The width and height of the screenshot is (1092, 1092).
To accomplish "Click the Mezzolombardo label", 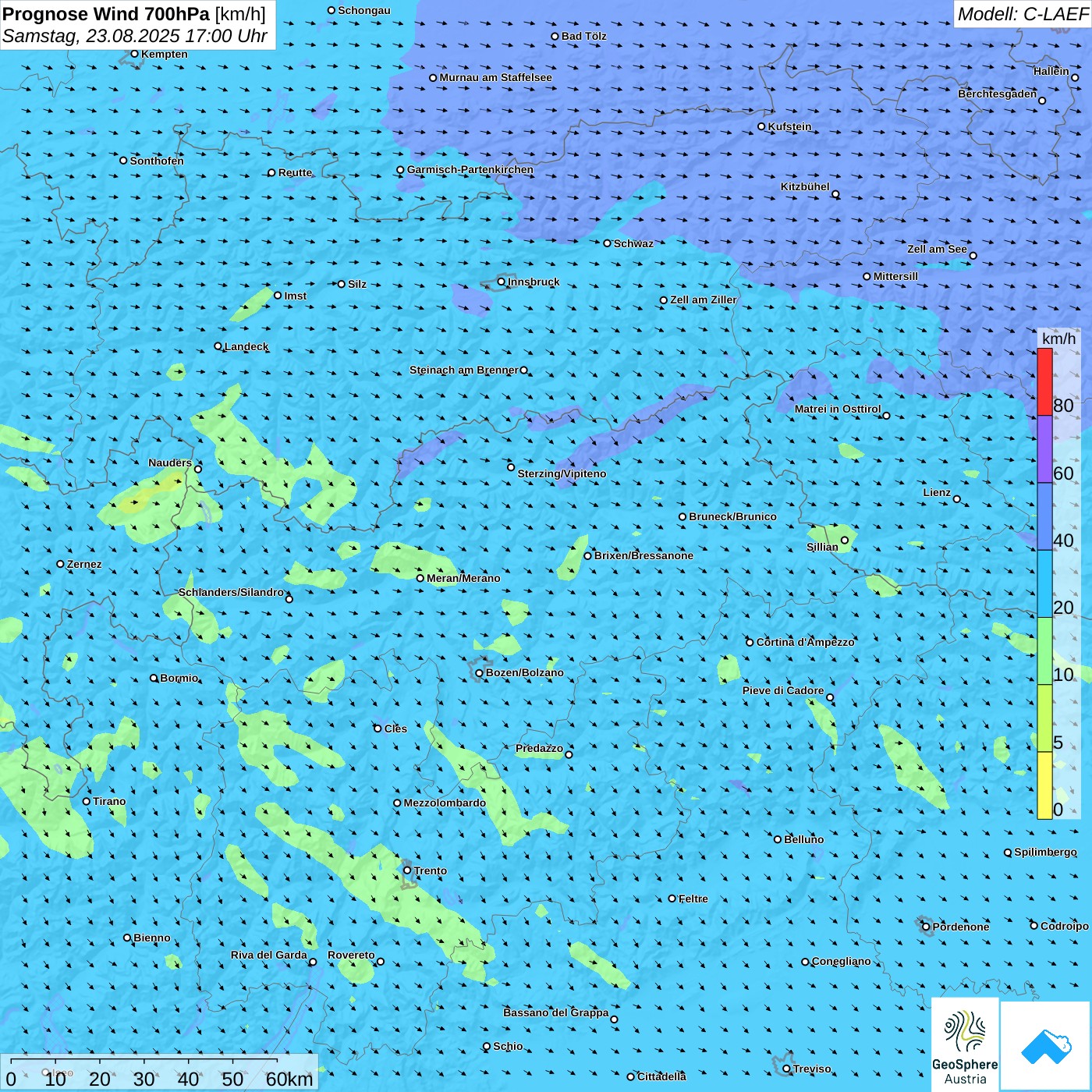I will [445, 803].
